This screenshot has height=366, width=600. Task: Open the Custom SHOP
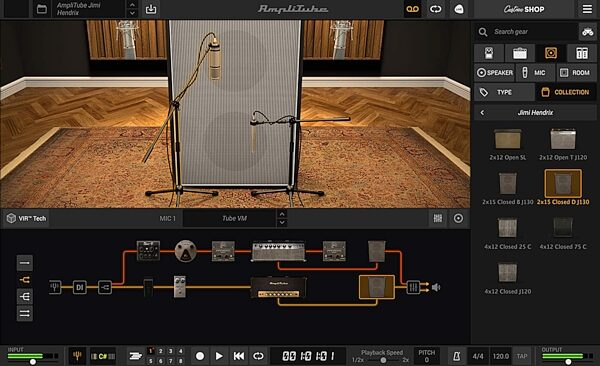[x=523, y=9]
